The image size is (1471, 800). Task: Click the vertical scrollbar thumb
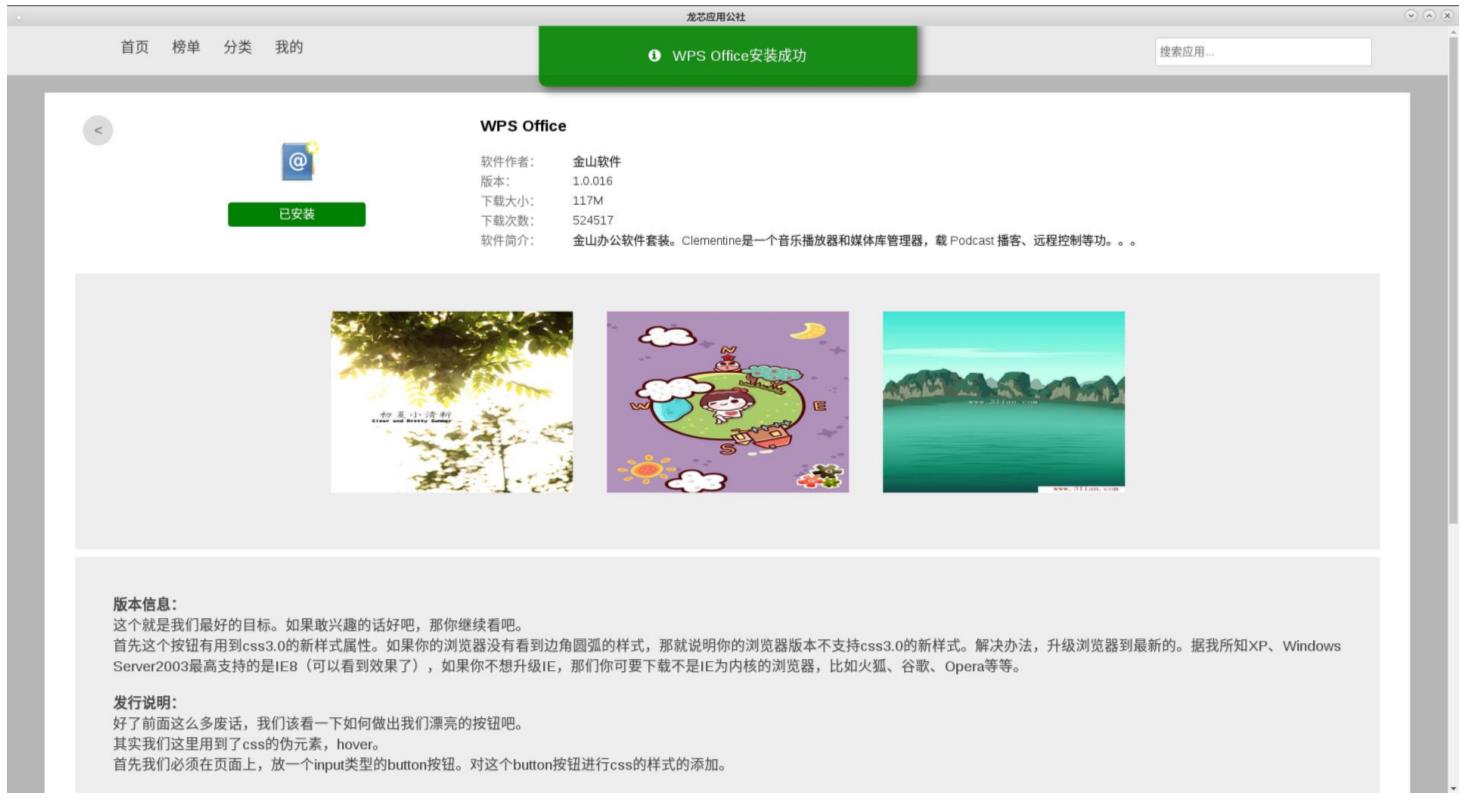[1454, 280]
